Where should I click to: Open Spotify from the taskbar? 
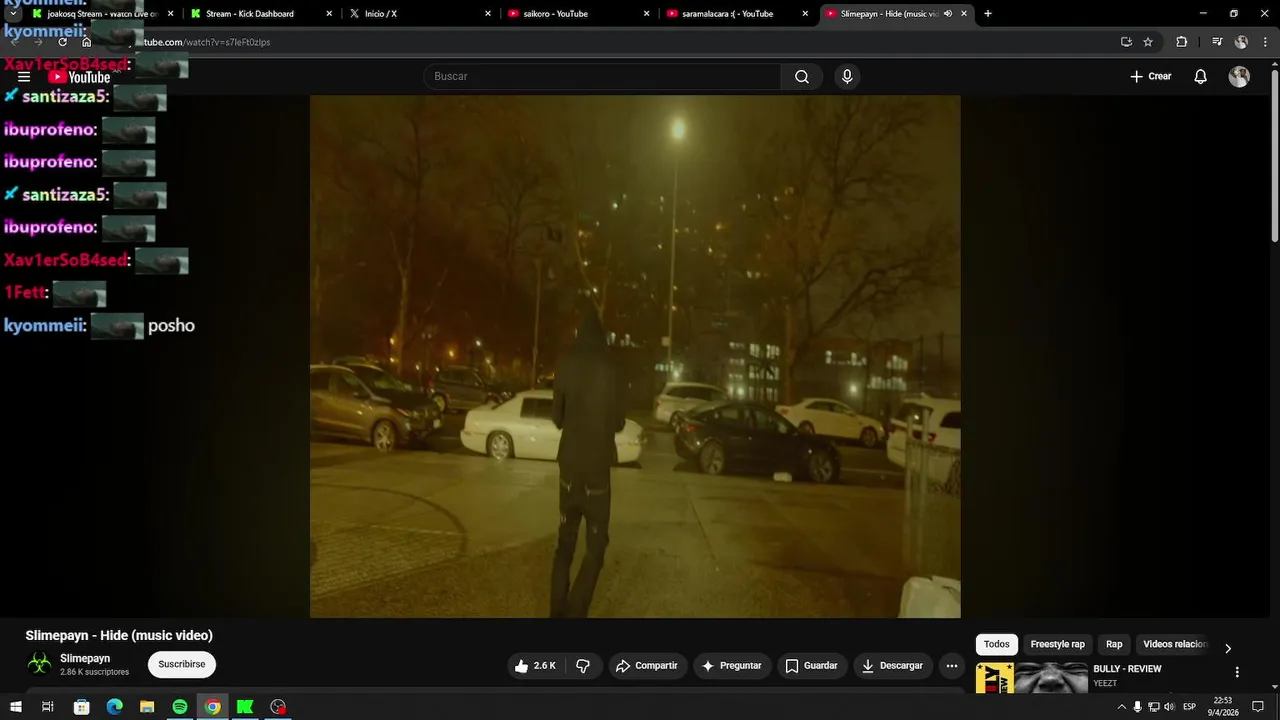(x=180, y=707)
